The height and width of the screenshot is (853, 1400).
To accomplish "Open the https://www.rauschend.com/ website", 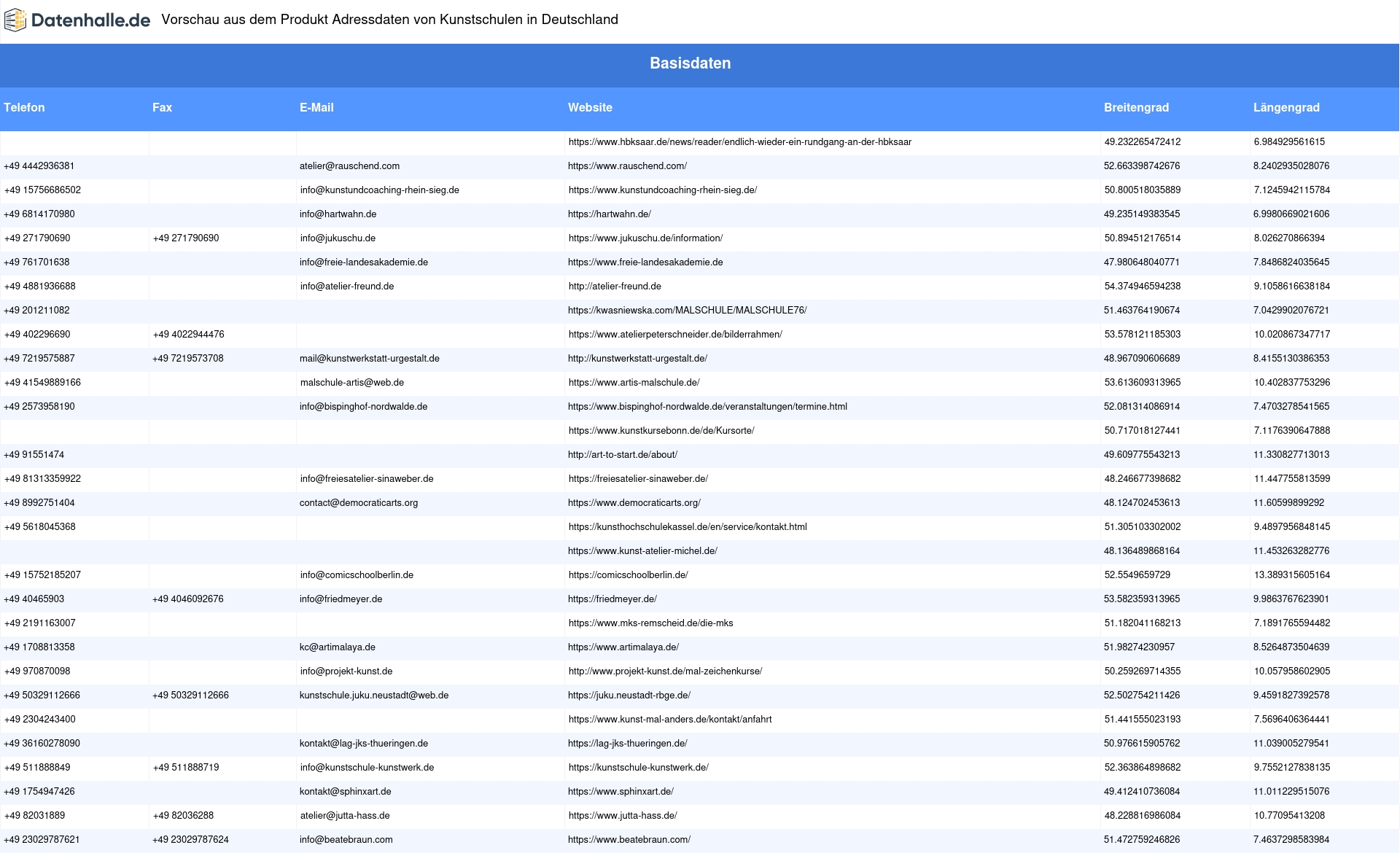I will [627, 166].
